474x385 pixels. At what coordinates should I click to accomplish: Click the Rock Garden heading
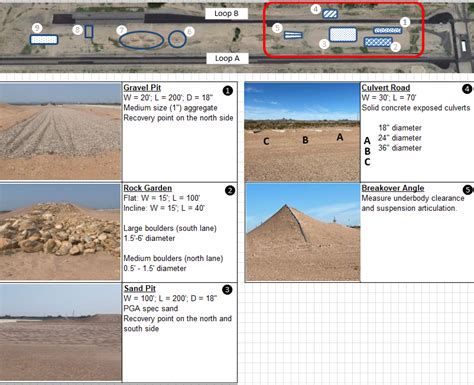(148, 188)
